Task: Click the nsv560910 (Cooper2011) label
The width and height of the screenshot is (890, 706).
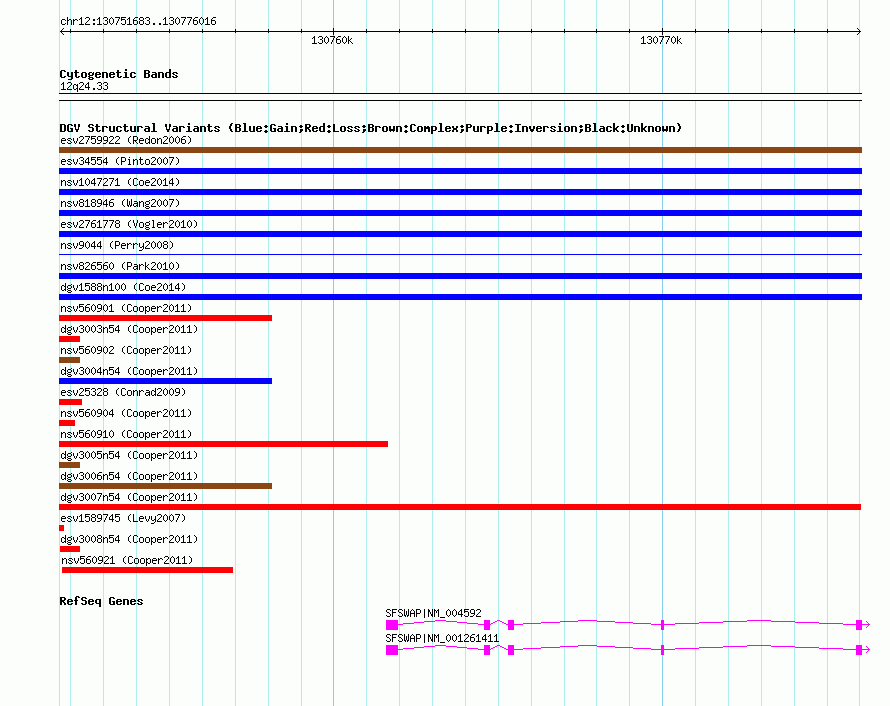Action: pos(126,434)
